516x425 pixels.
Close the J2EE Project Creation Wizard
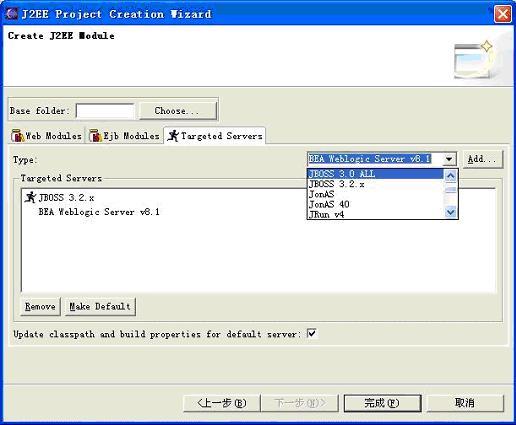503,14
